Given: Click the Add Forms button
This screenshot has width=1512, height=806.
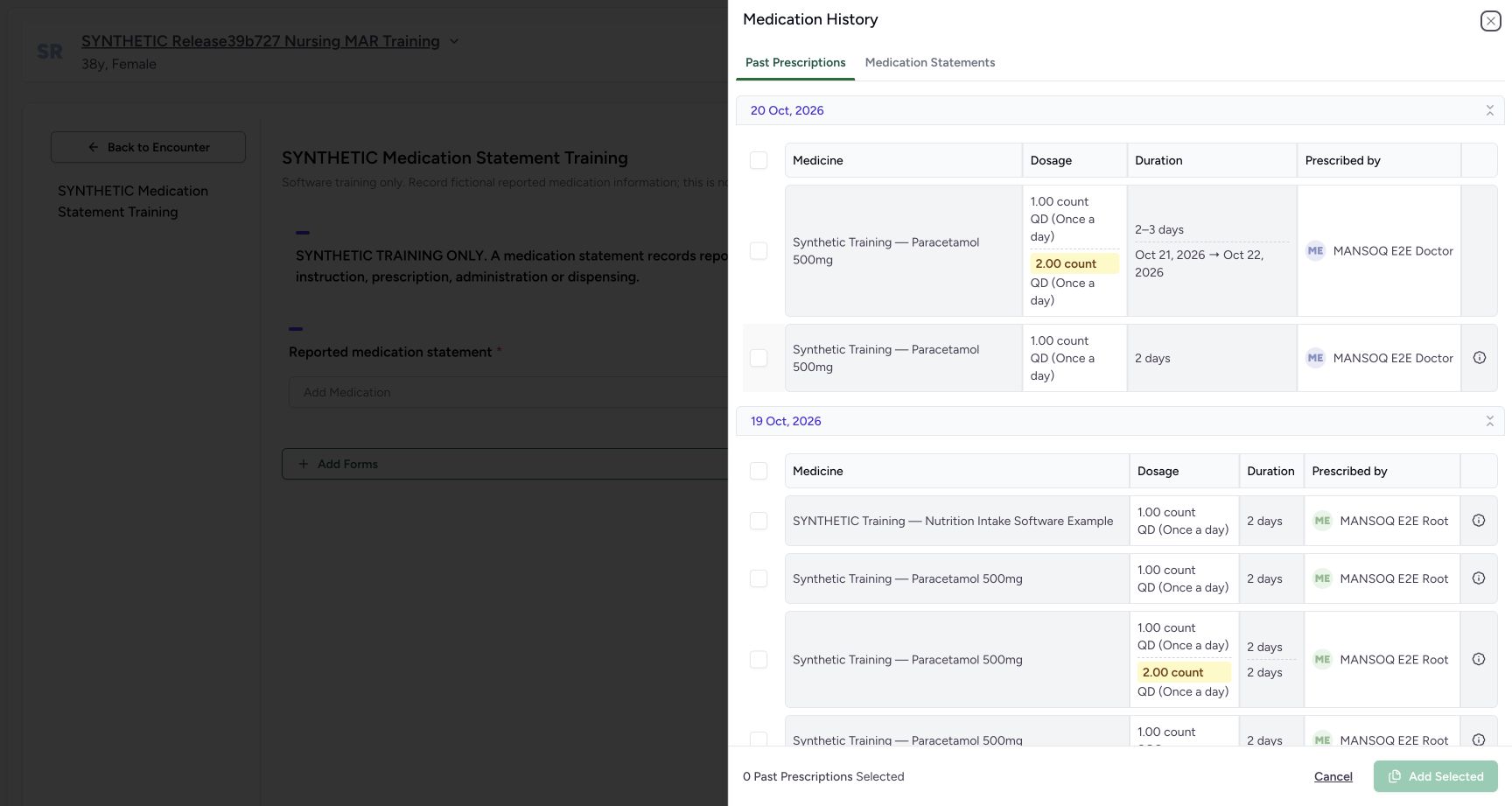Looking at the screenshot, I should coord(505,464).
